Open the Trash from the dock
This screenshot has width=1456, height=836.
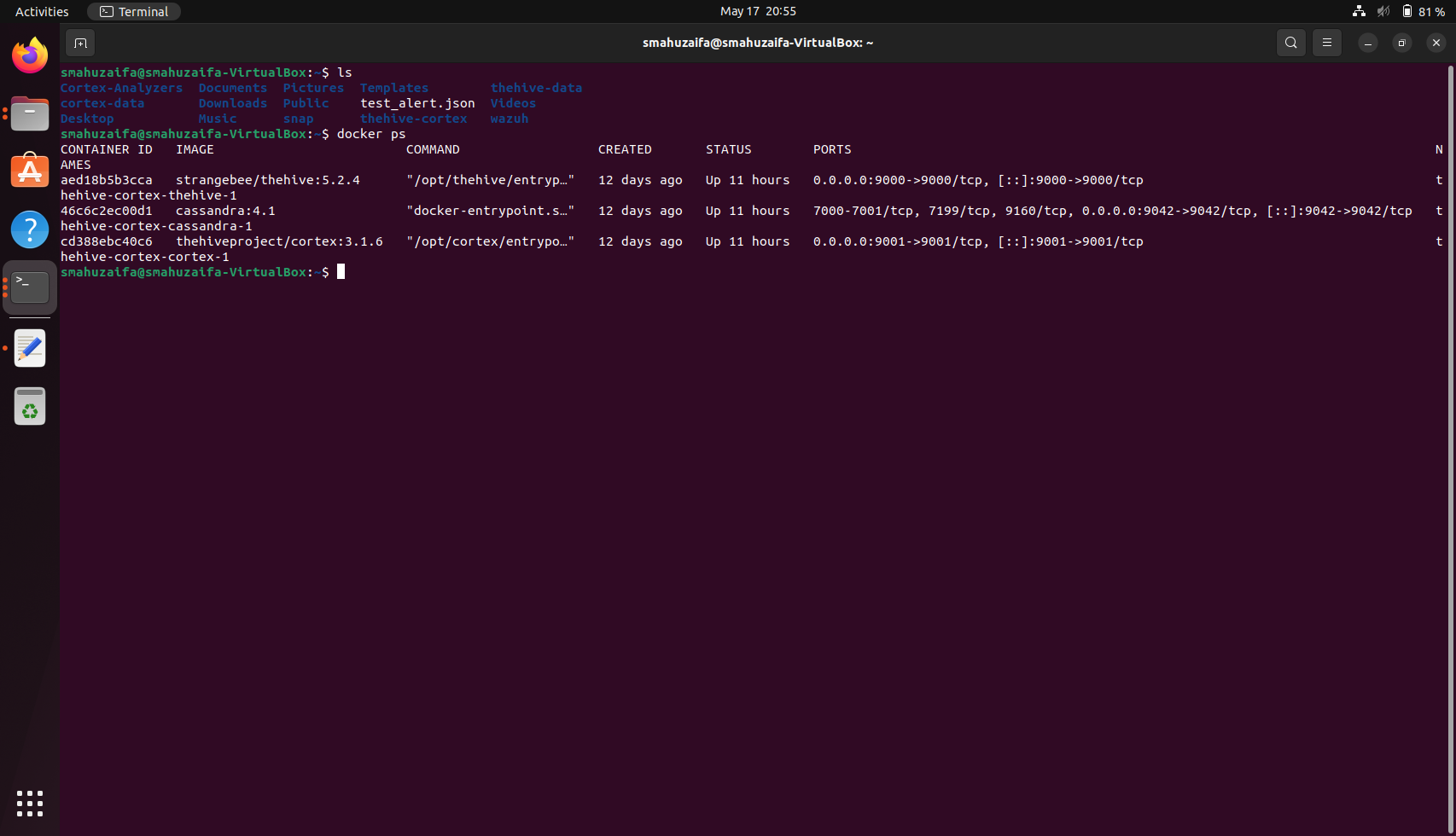30,407
